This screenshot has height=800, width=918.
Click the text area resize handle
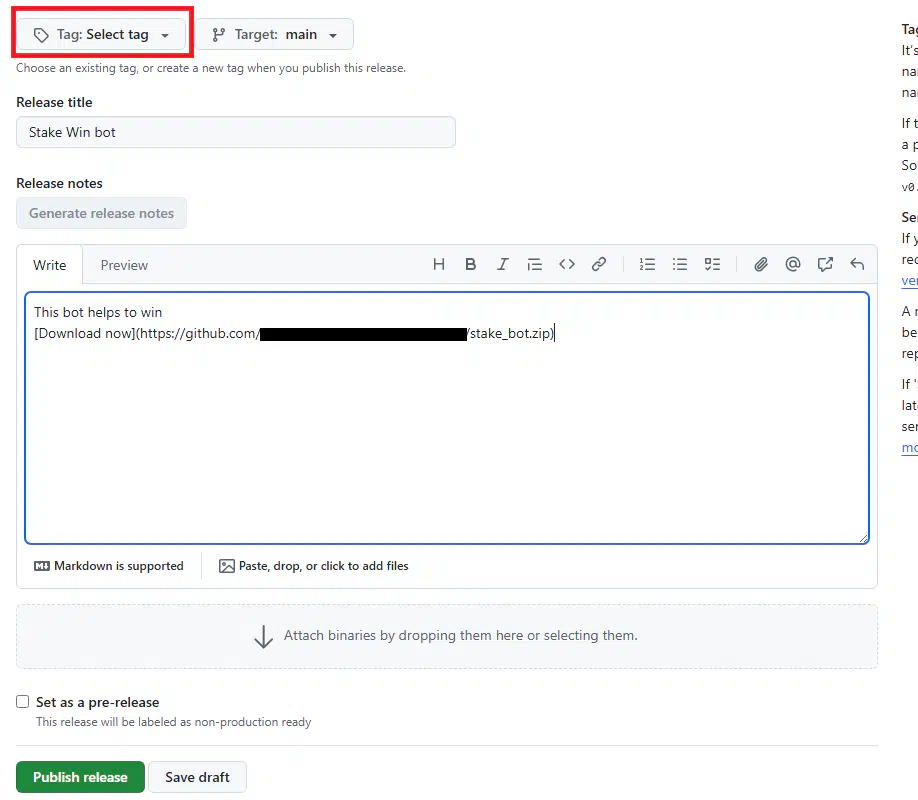click(864, 538)
